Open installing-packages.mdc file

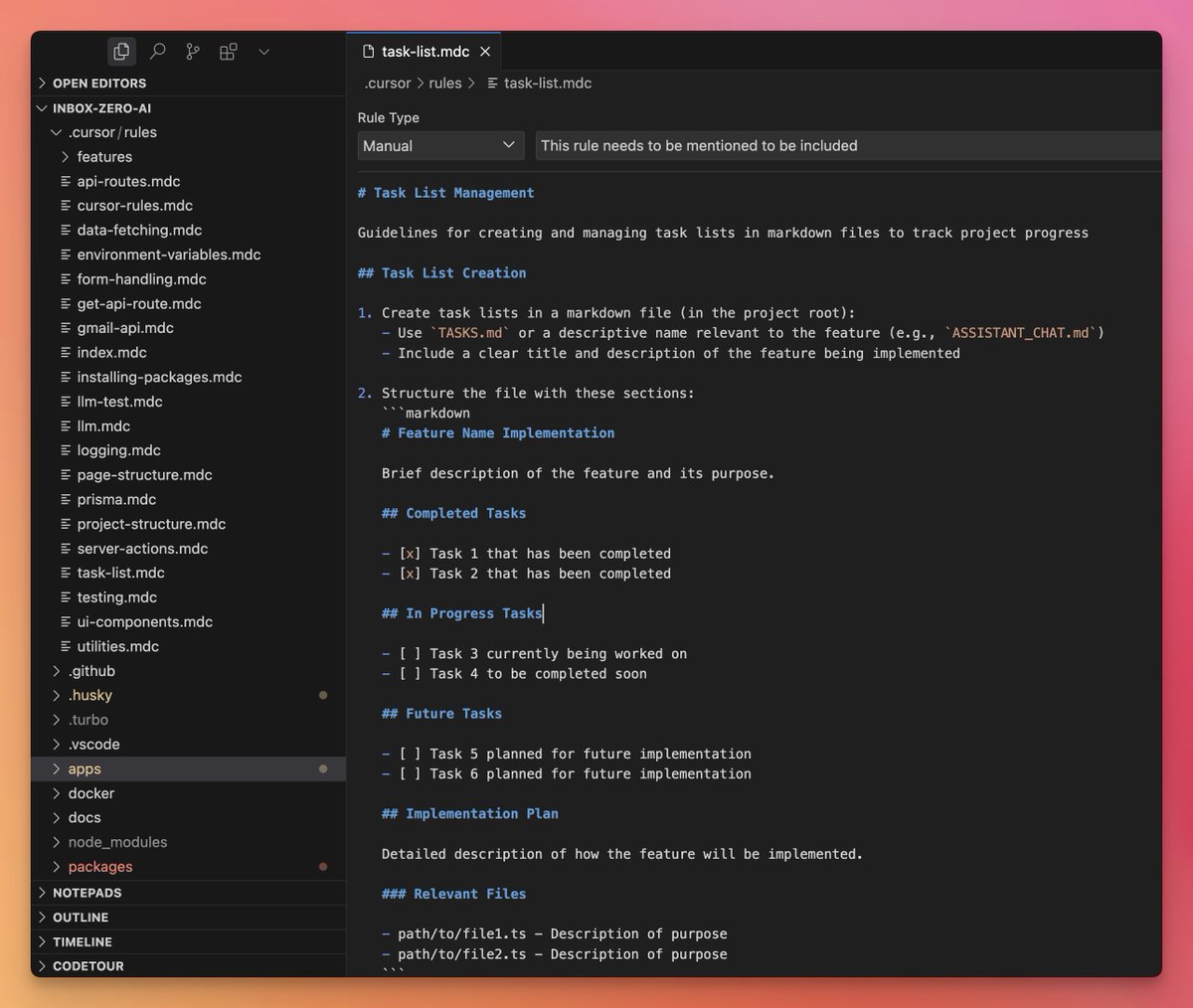point(189,377)
